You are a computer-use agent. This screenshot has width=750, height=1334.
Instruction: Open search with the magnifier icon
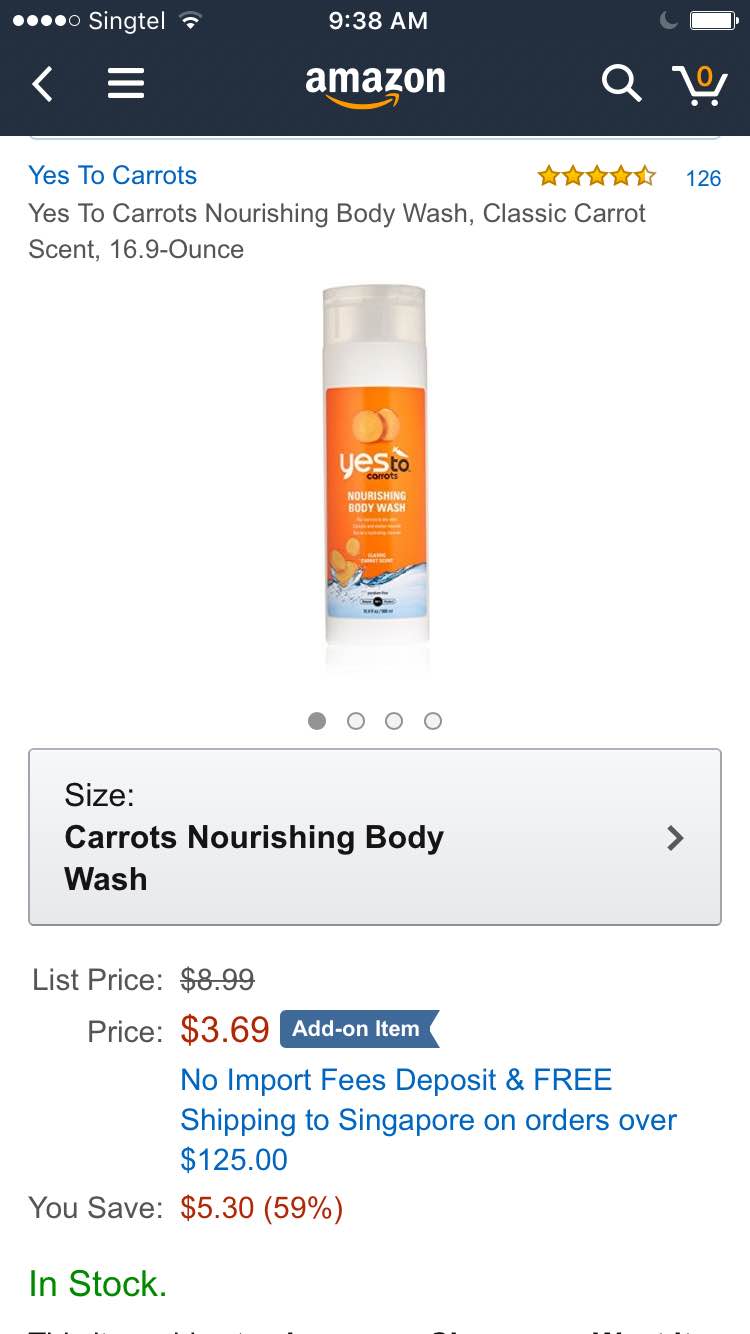tap(621, 83)
